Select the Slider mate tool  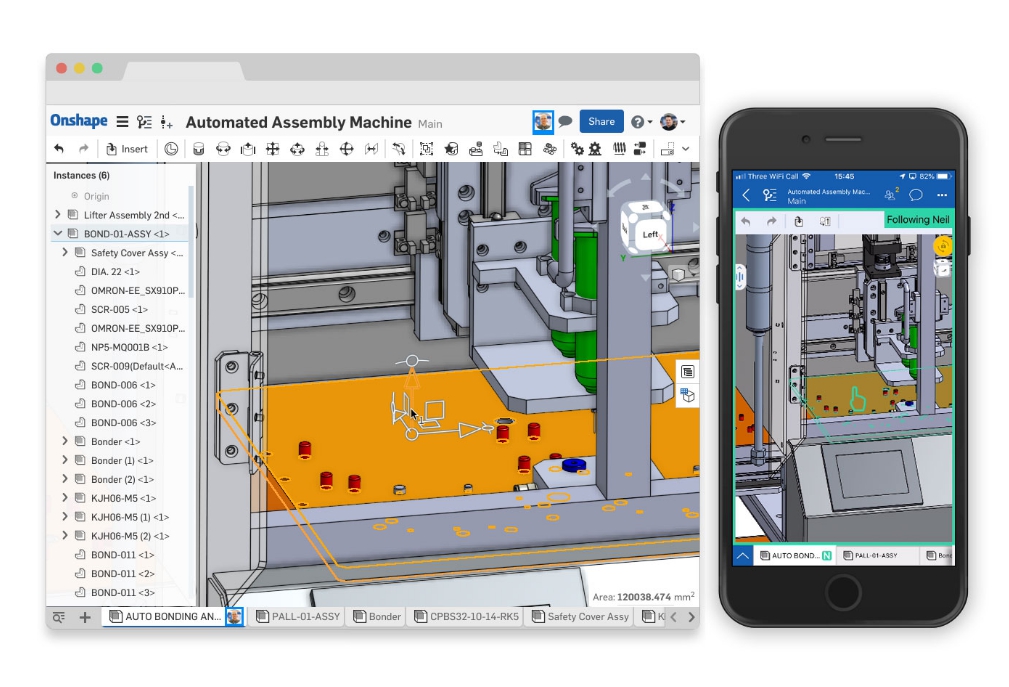click(248, 149)
